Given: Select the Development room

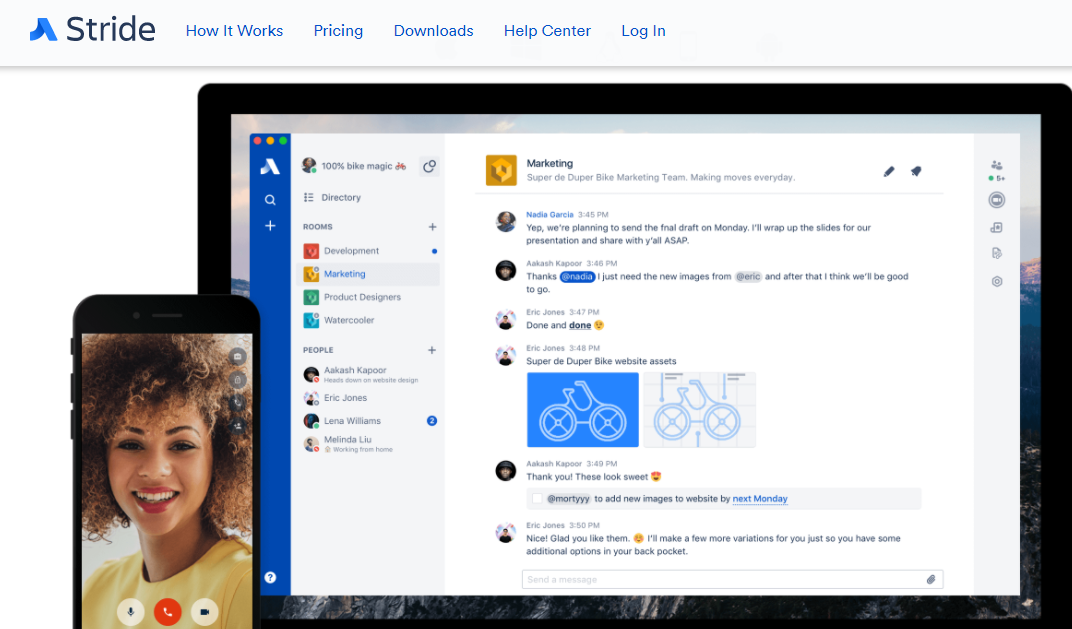Looking at the screenshot, I should point(370,251).
